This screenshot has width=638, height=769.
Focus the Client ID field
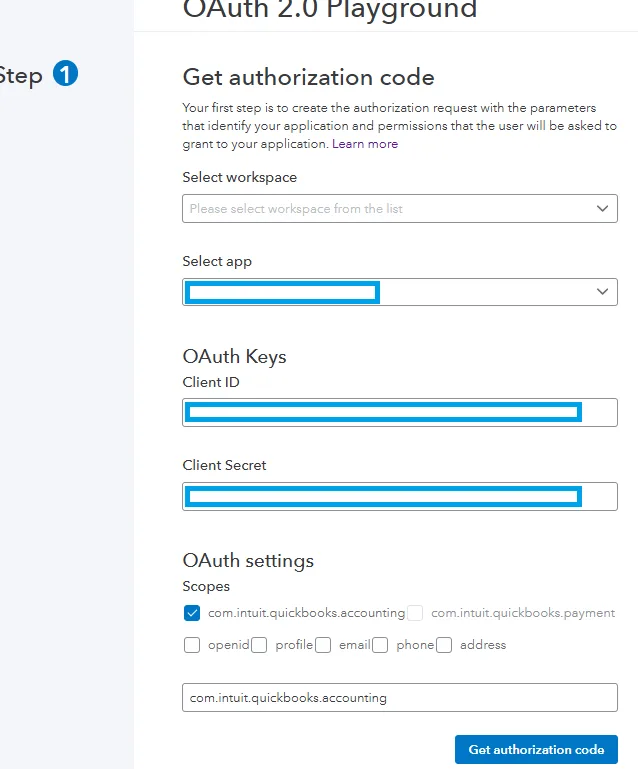pyautogui.click(x=400, y=412)
